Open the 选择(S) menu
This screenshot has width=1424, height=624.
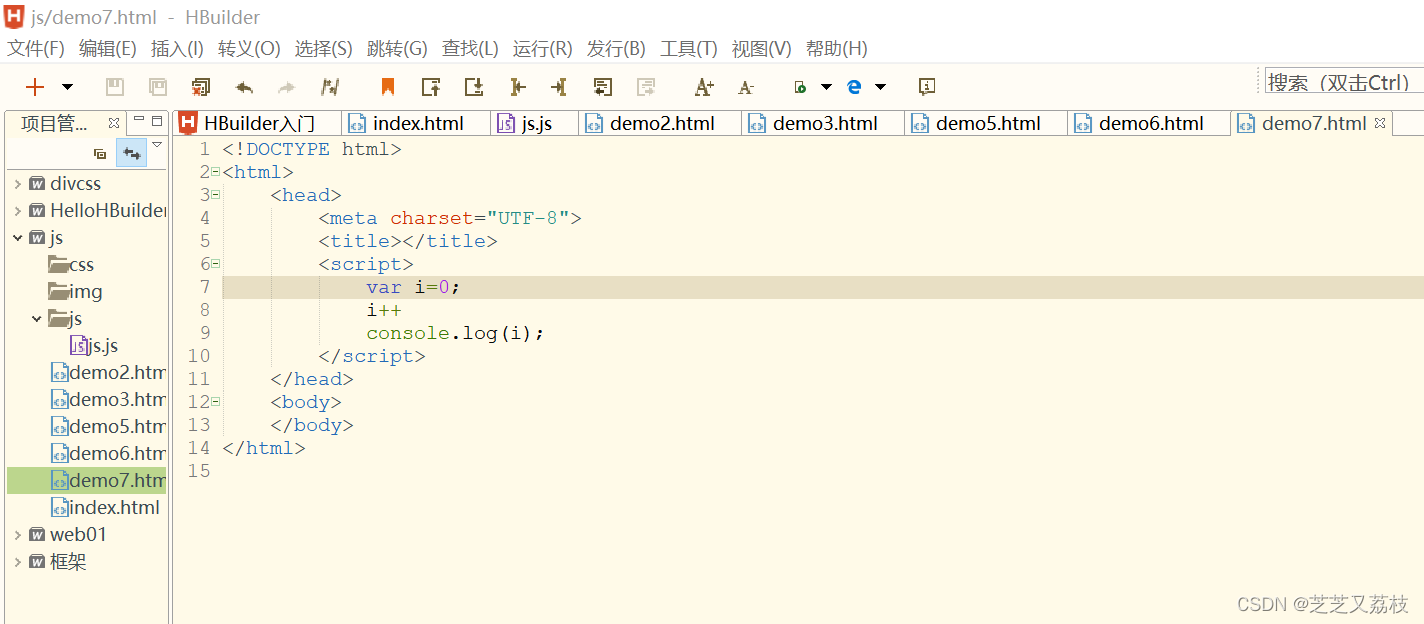[323, 48]
